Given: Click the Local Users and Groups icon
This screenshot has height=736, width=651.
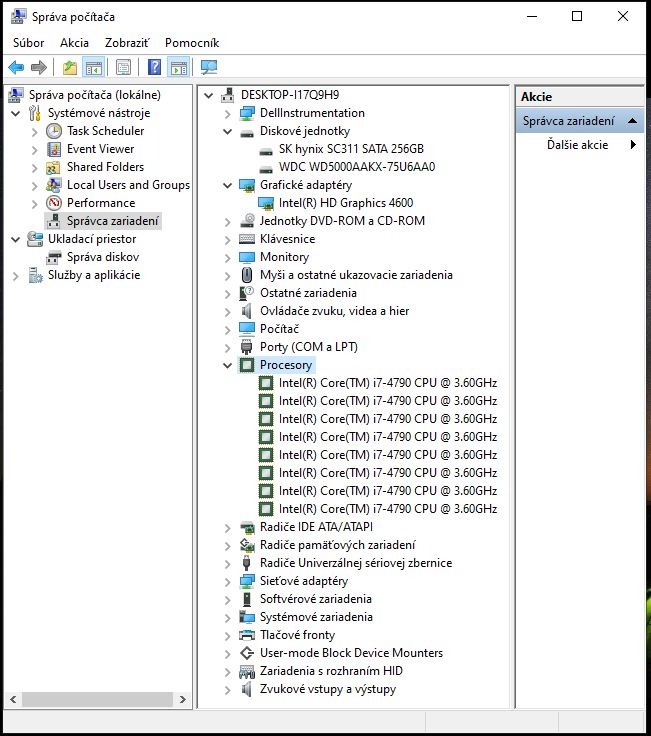Looking at the screenshot, I should [x=54, y=185].
